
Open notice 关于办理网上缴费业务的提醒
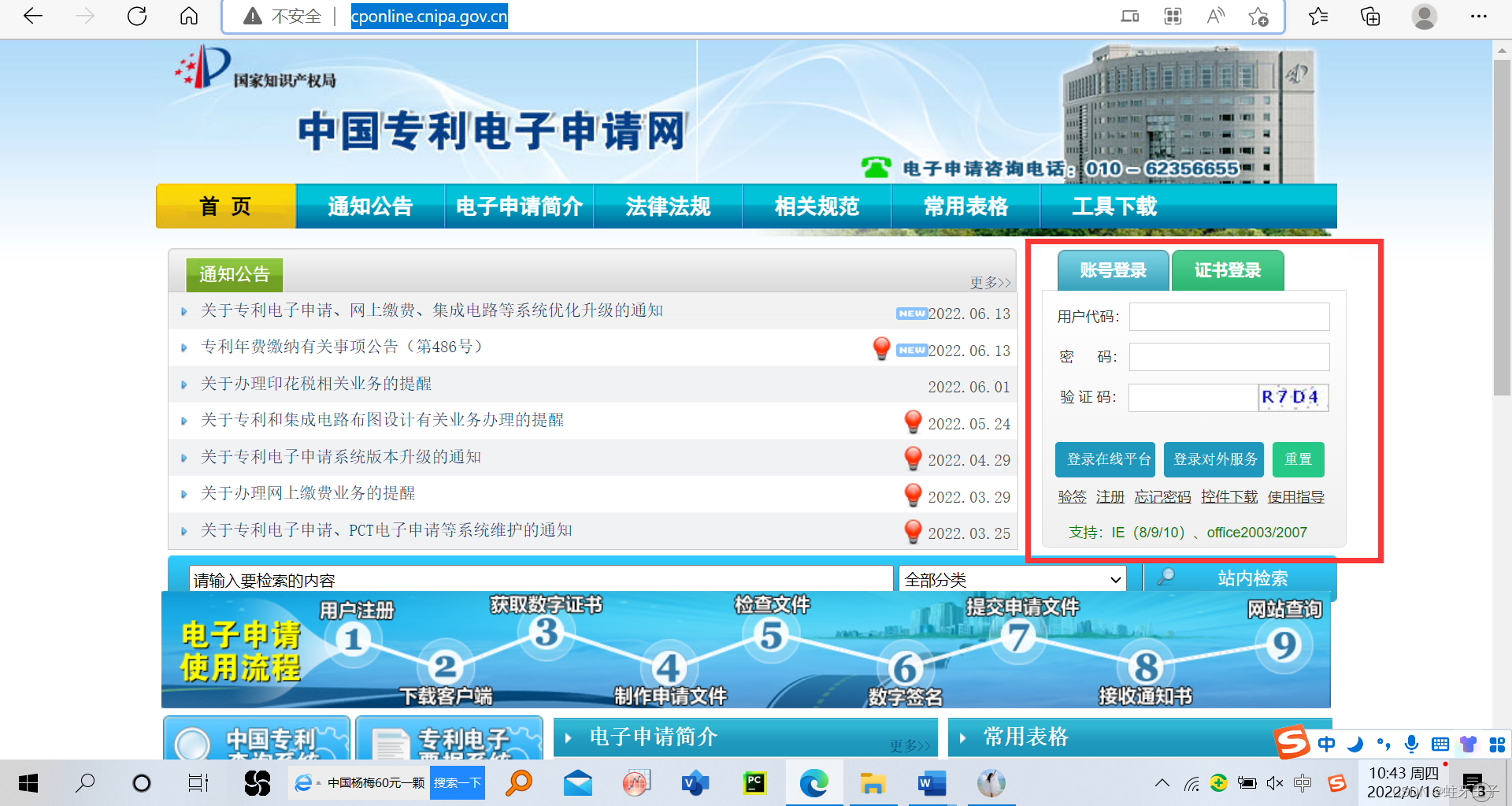click(x=308, y=493)
